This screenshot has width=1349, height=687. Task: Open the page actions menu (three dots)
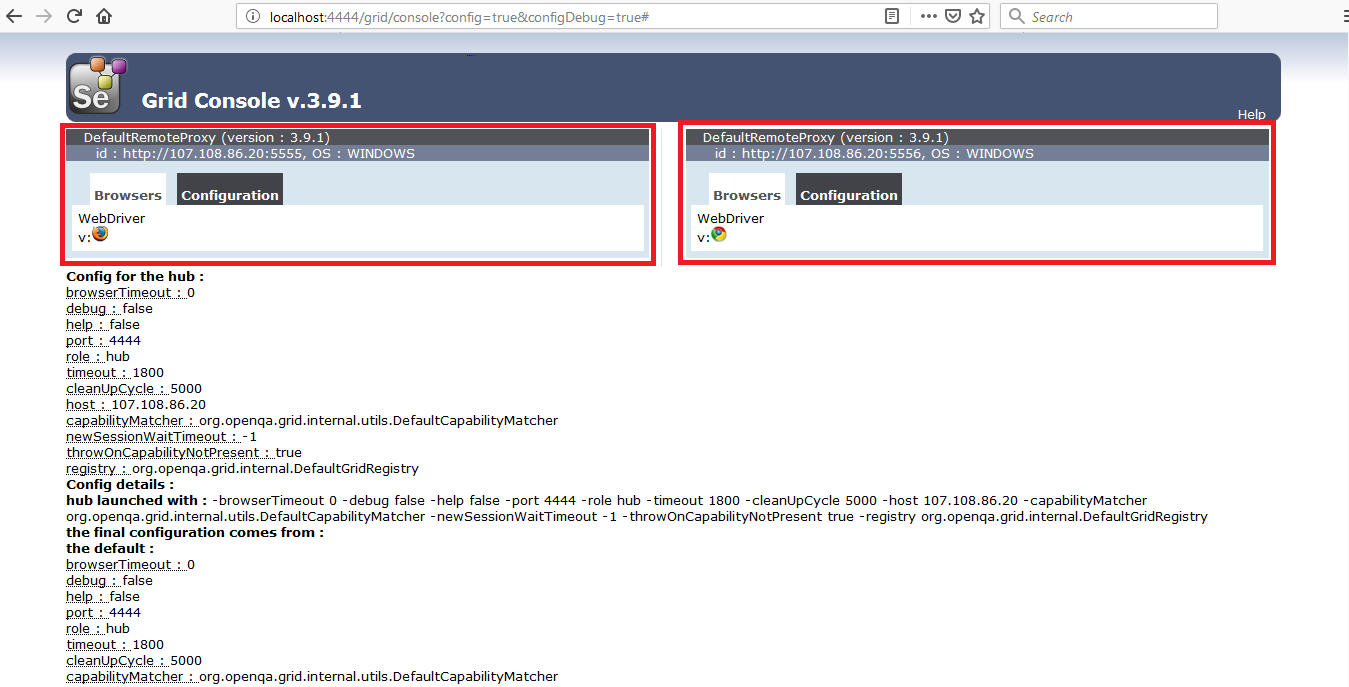928,16
